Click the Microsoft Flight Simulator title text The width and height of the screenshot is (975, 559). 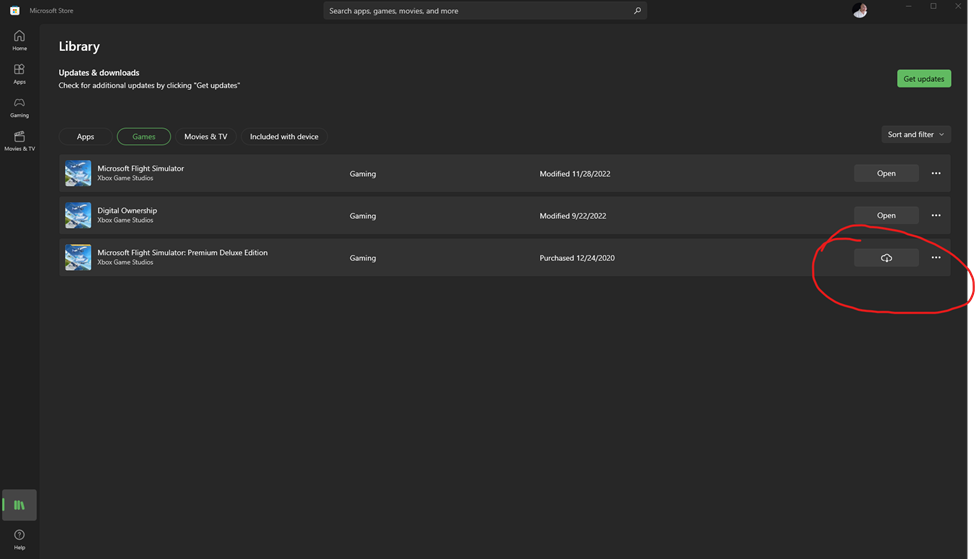(x=141, y=169)
